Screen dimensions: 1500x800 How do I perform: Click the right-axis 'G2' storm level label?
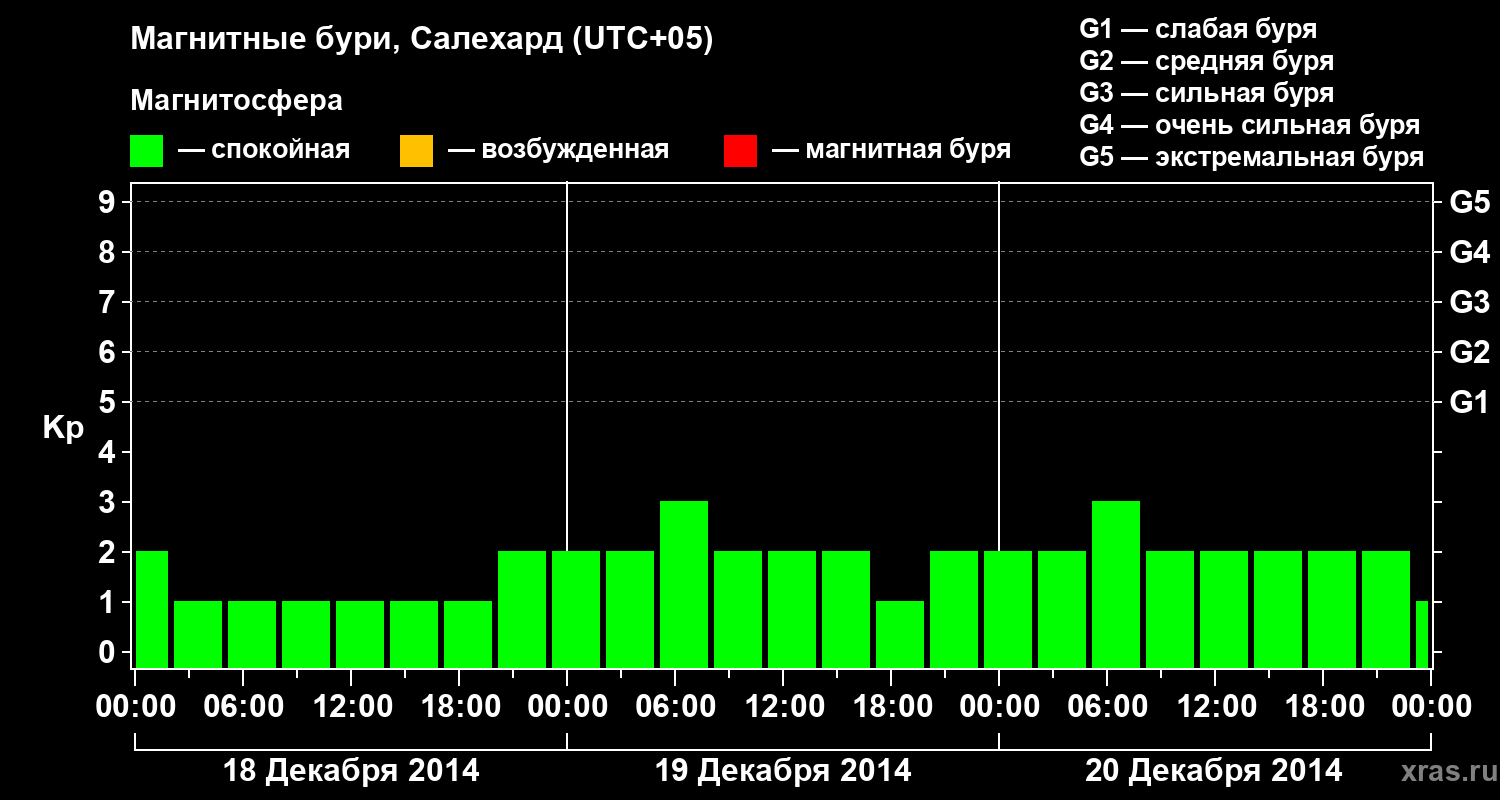1470,352
